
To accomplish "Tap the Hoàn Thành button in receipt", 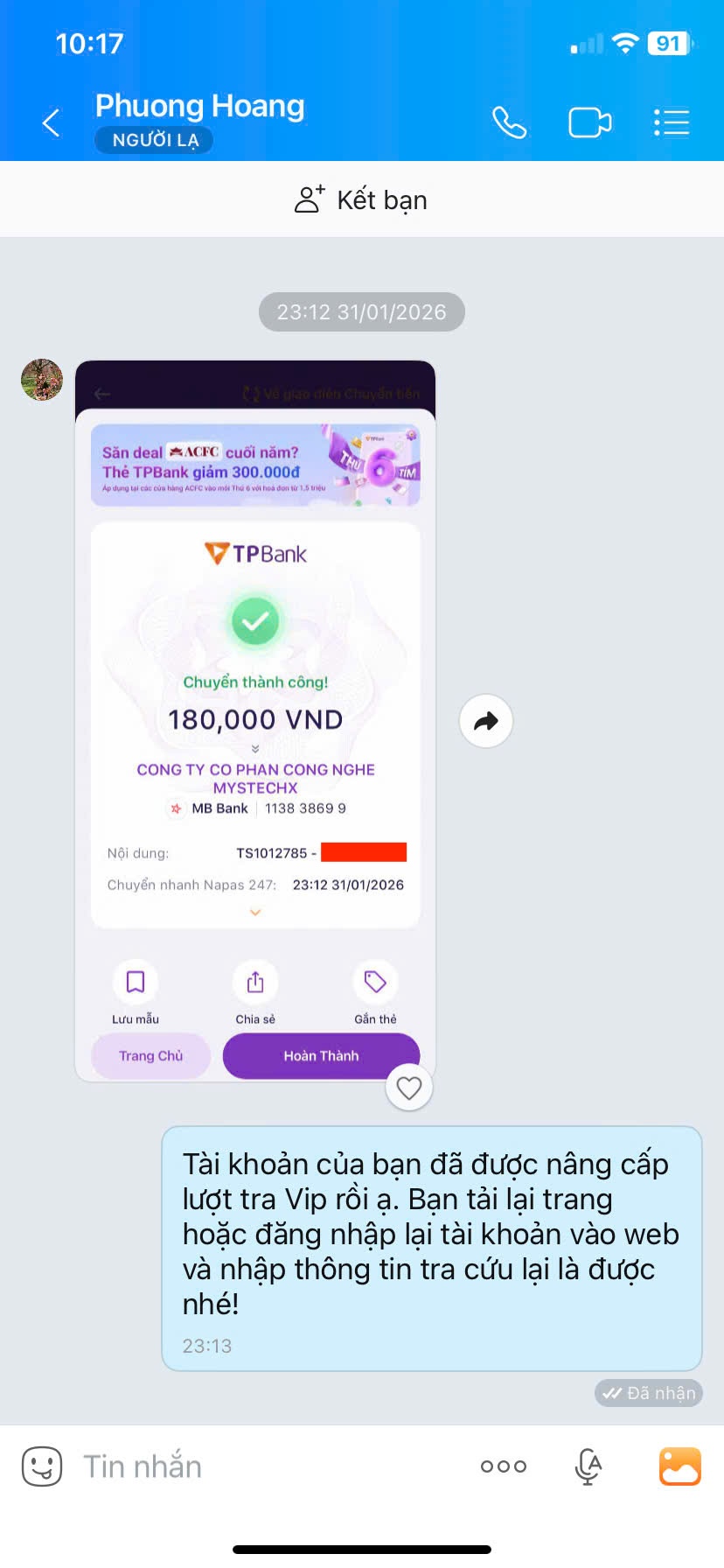I will 321,1056.
